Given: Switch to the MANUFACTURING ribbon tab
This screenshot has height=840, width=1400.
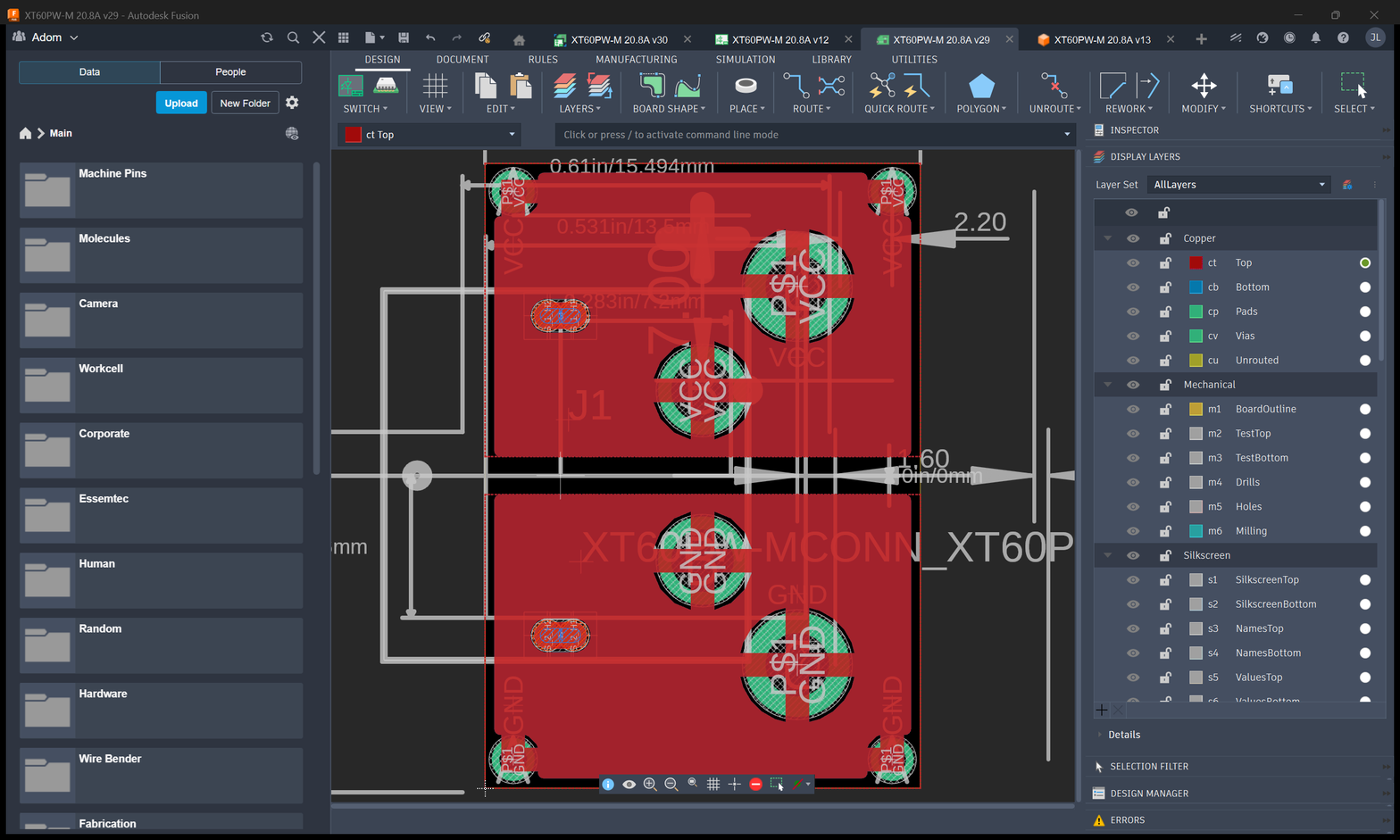Looking at the screenshot, I should point(637,60).
